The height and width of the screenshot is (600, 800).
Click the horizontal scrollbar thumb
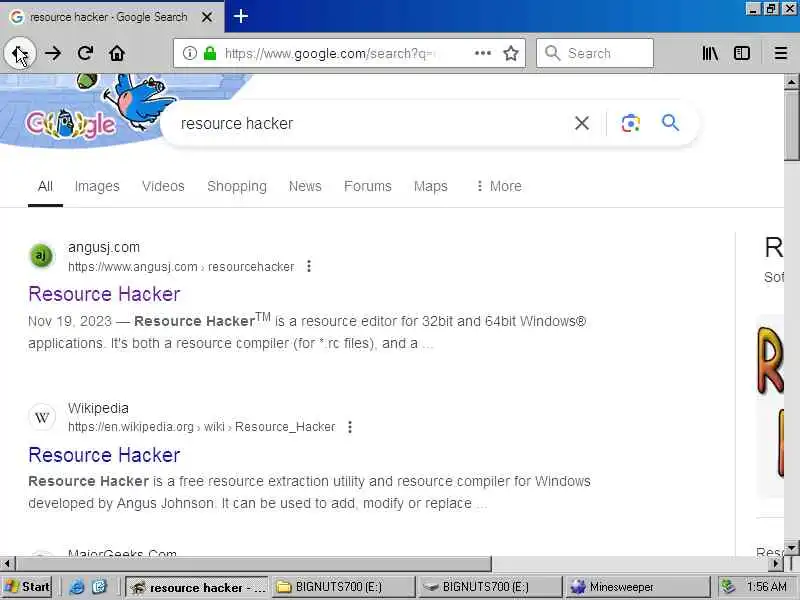(x=254, y=564)
